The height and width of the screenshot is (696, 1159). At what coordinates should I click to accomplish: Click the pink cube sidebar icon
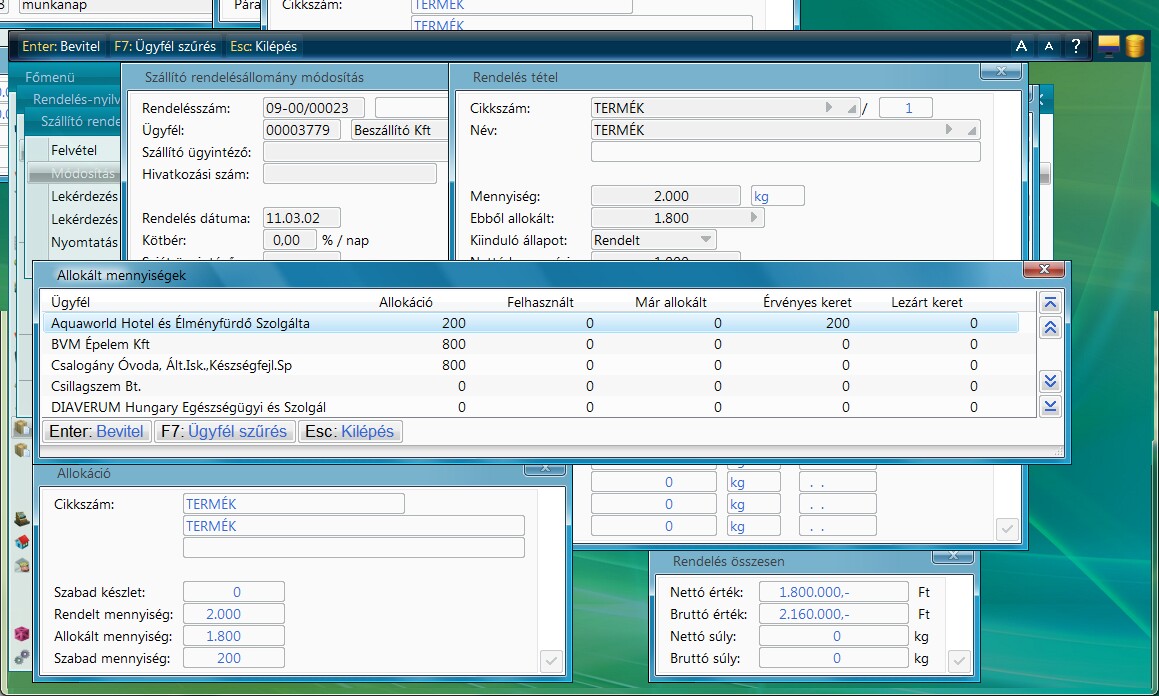21,634
